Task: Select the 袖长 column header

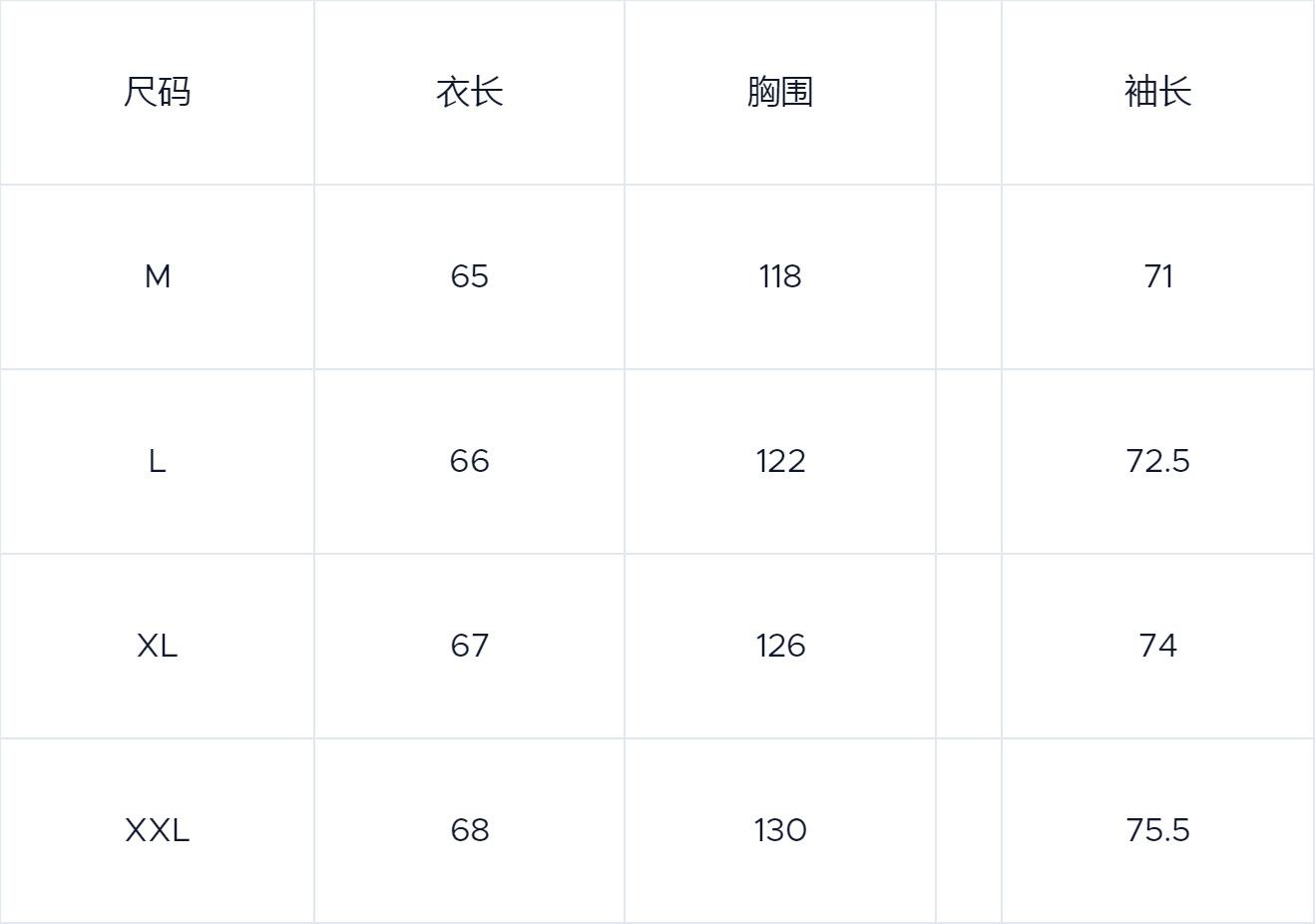Action: click(1157, 92)
